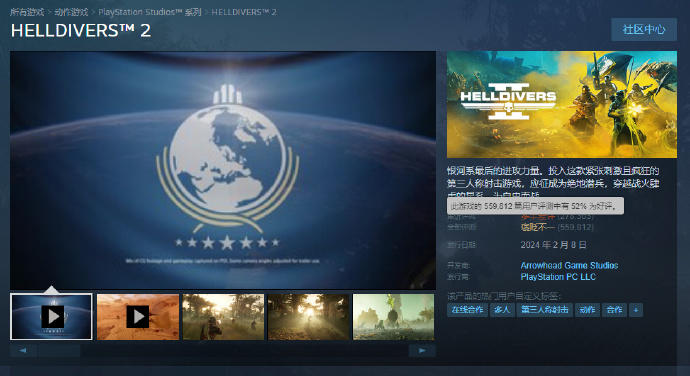
Task: Play the first trailer video thumbnail
Action: (x=51, y=317)
